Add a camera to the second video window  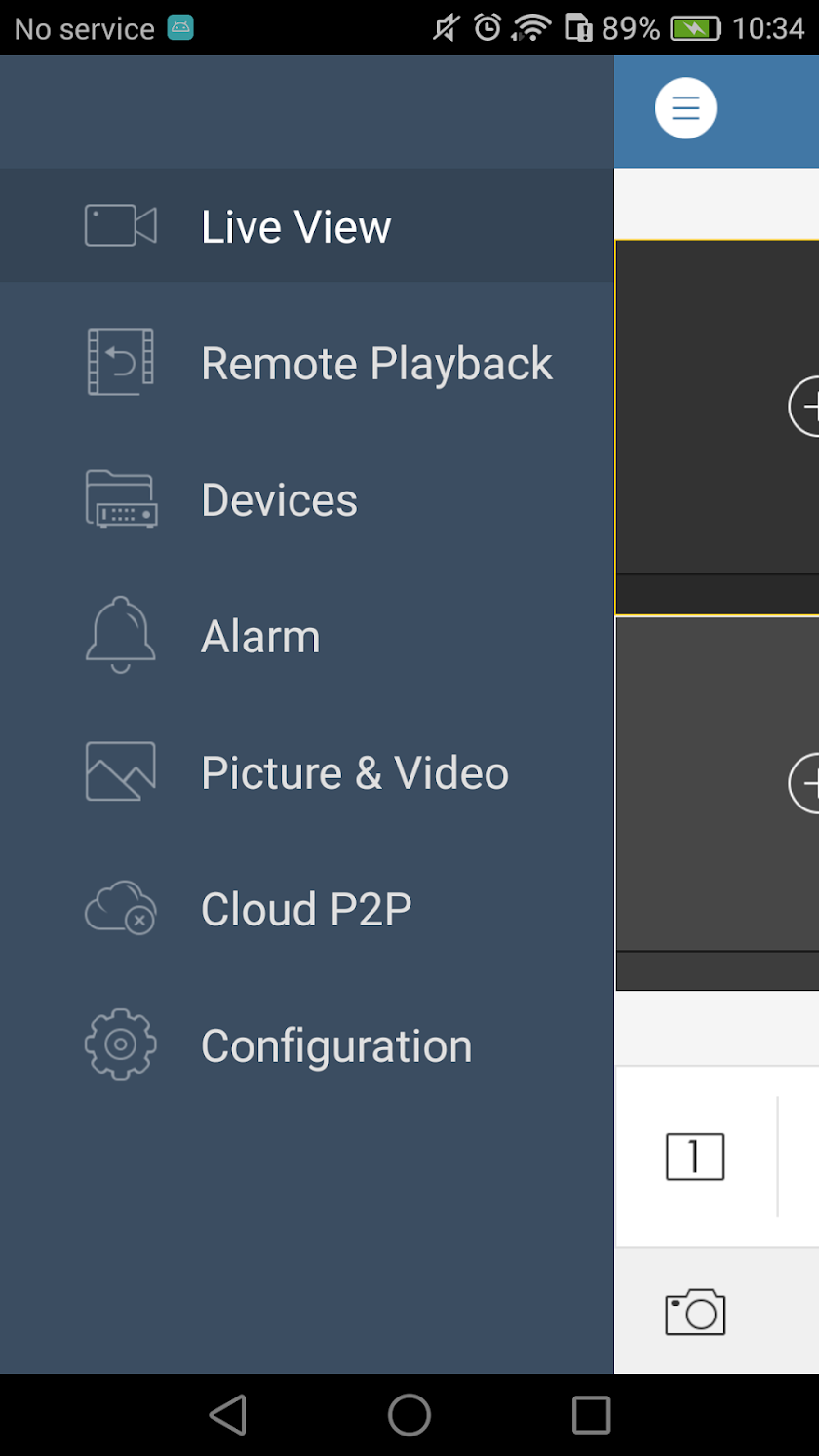click(x=805, y=782)
